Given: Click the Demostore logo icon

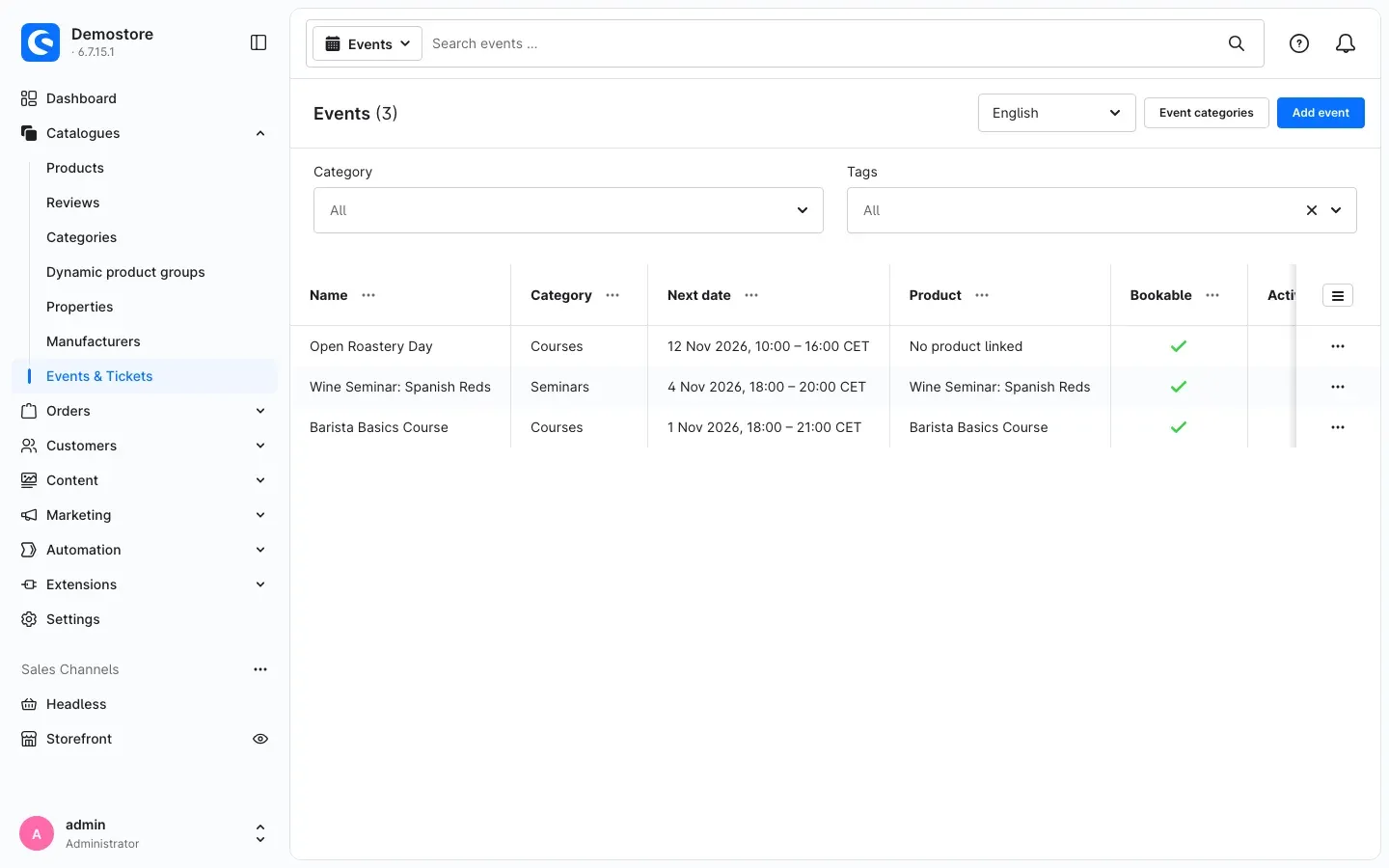Looking at the screenshot, I should tap(41, 42).
